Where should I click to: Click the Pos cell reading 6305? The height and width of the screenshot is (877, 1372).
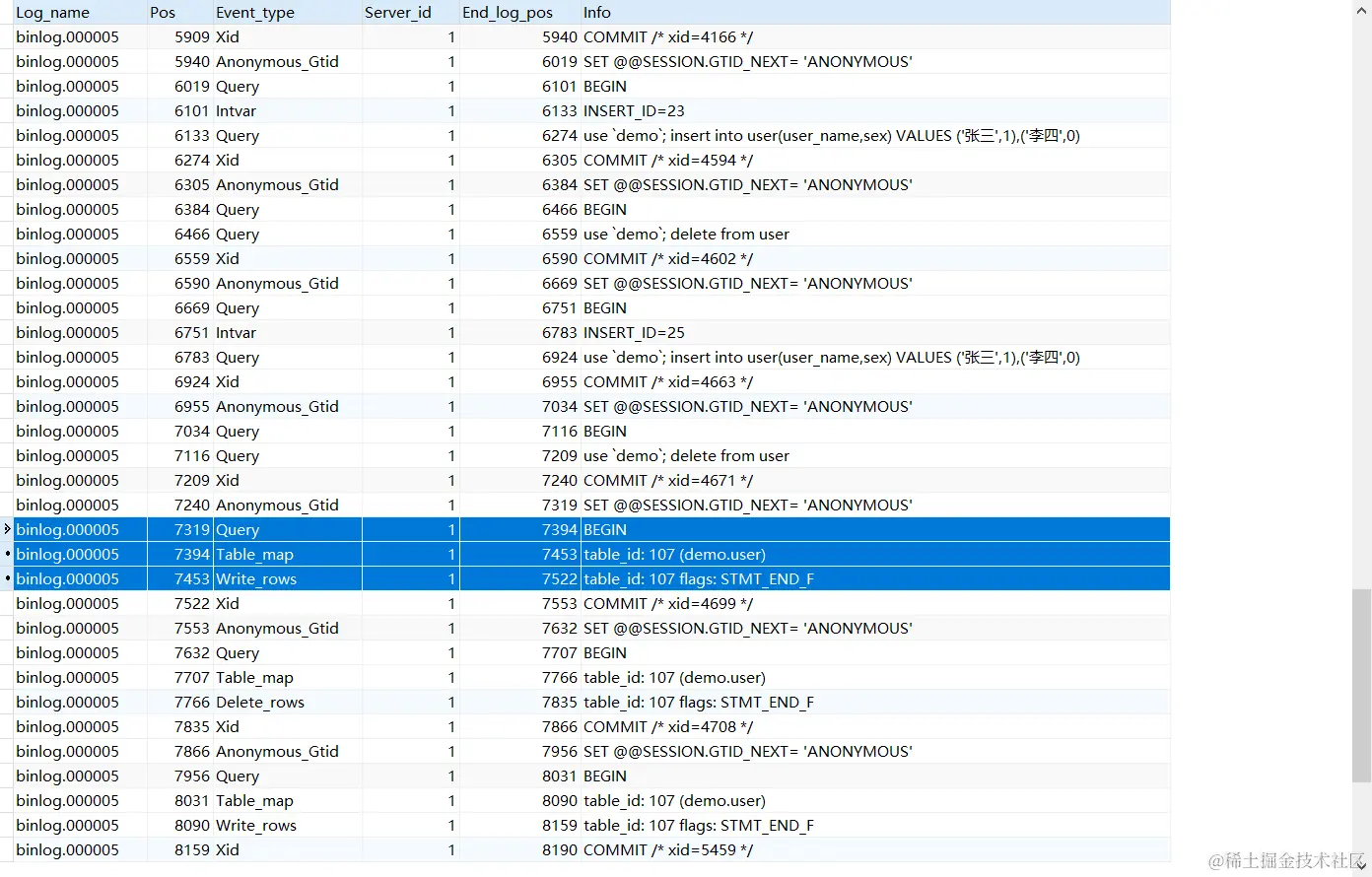pyautogui.click(x=180, y=185)
